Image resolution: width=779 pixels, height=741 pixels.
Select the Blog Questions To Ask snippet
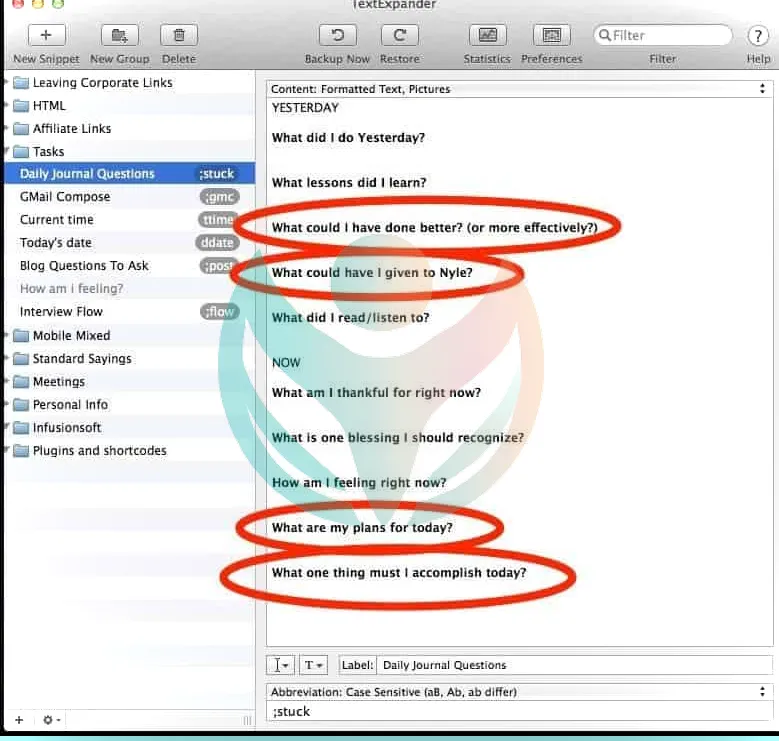[84, 266]
